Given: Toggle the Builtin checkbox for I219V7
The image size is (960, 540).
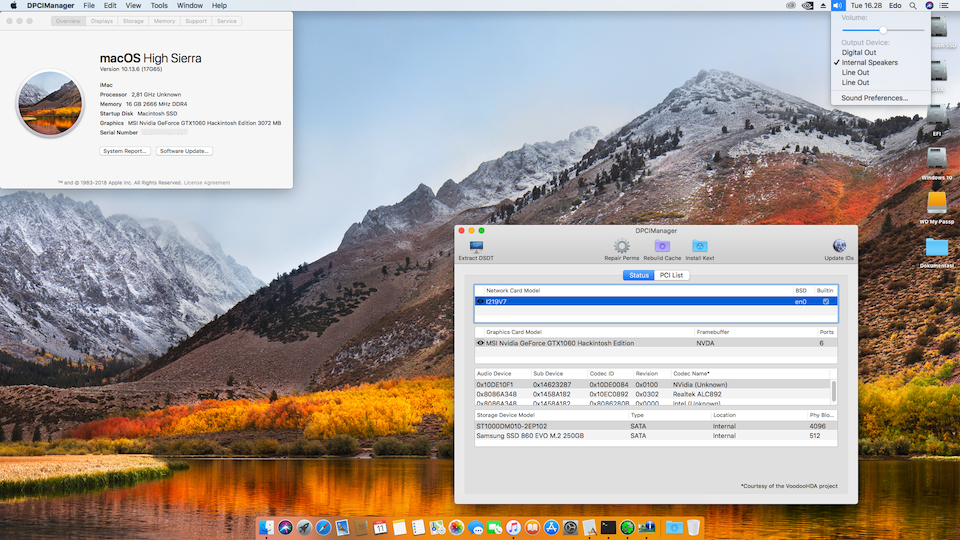Looking at the screenshot, I should pyautogui.click(x=825, y=301).
